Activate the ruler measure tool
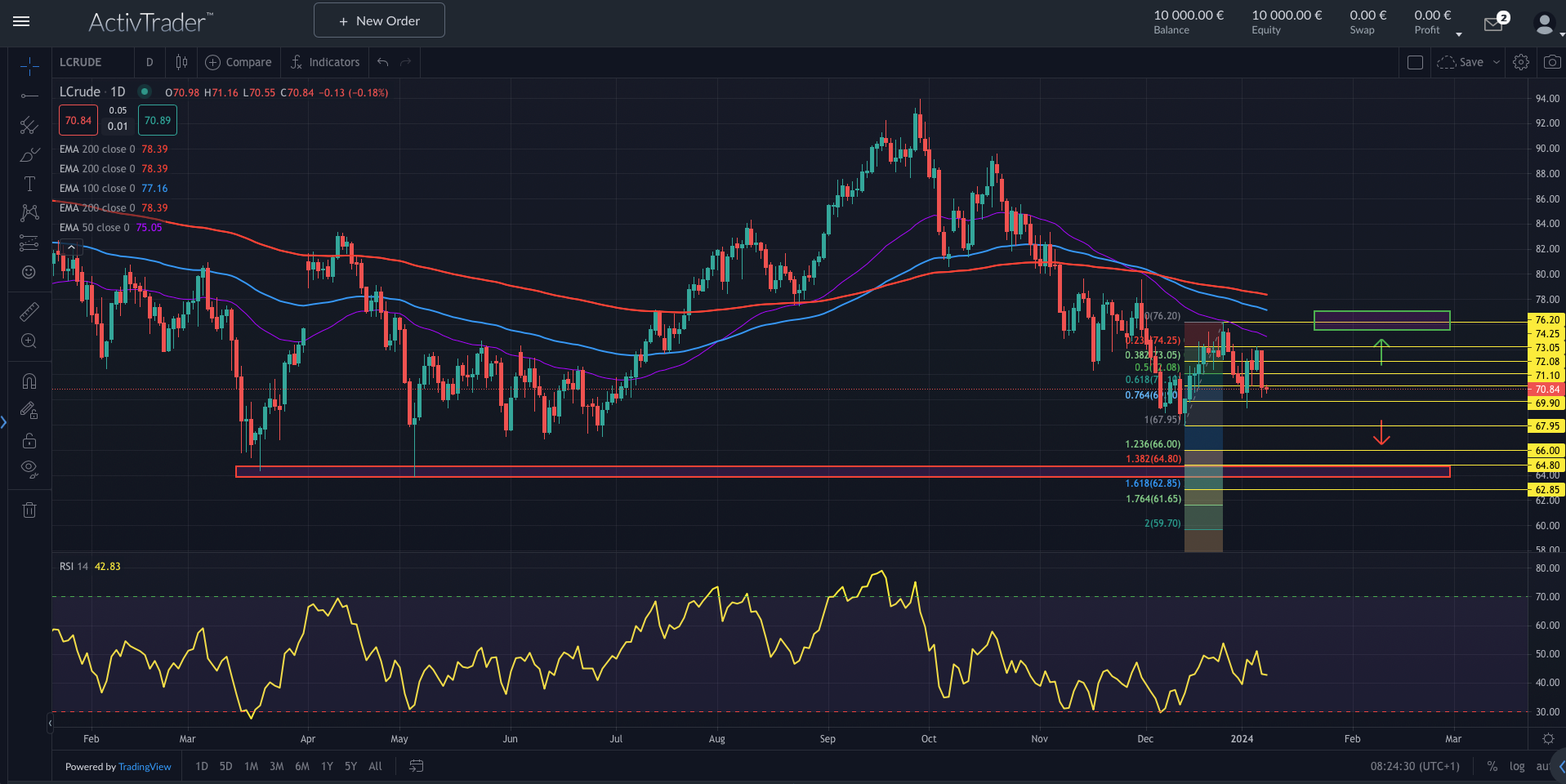Image resolution: width=1566 pixels, height=784 pixels. pos(29,311)
